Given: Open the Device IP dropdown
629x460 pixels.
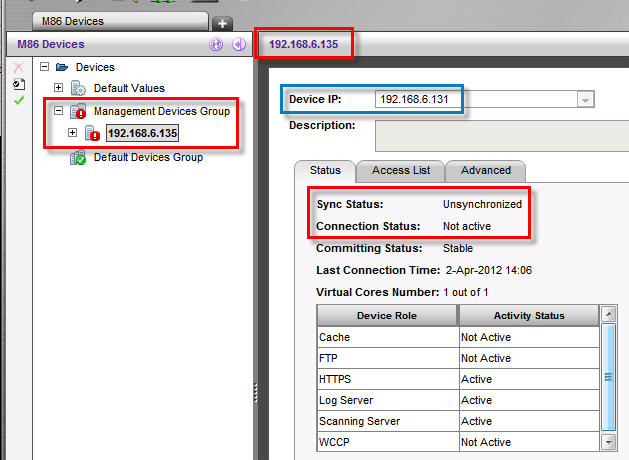Looking at the screenshot, I should [x=585, y=99].
